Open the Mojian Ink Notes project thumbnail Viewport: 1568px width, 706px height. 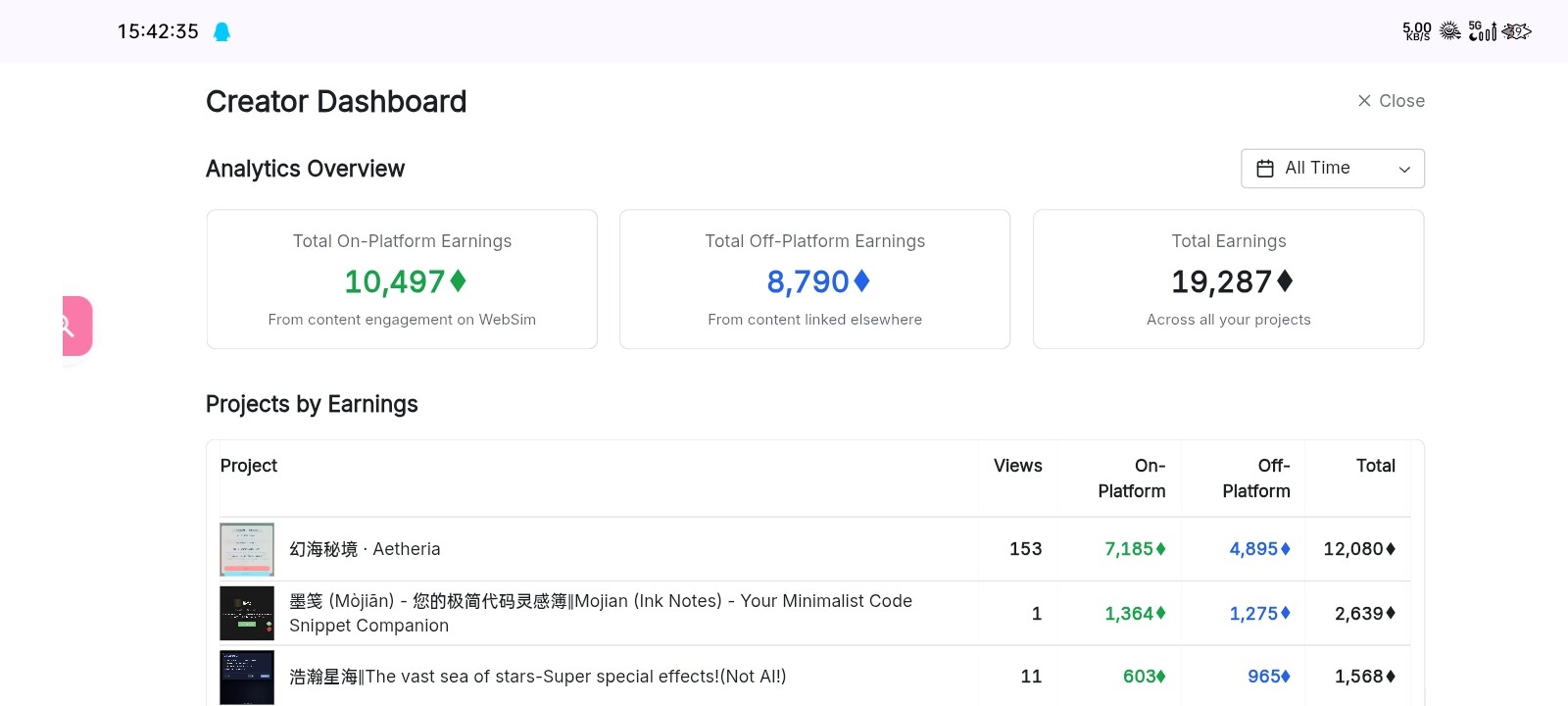pyautogui.click(x=247, y=613)
